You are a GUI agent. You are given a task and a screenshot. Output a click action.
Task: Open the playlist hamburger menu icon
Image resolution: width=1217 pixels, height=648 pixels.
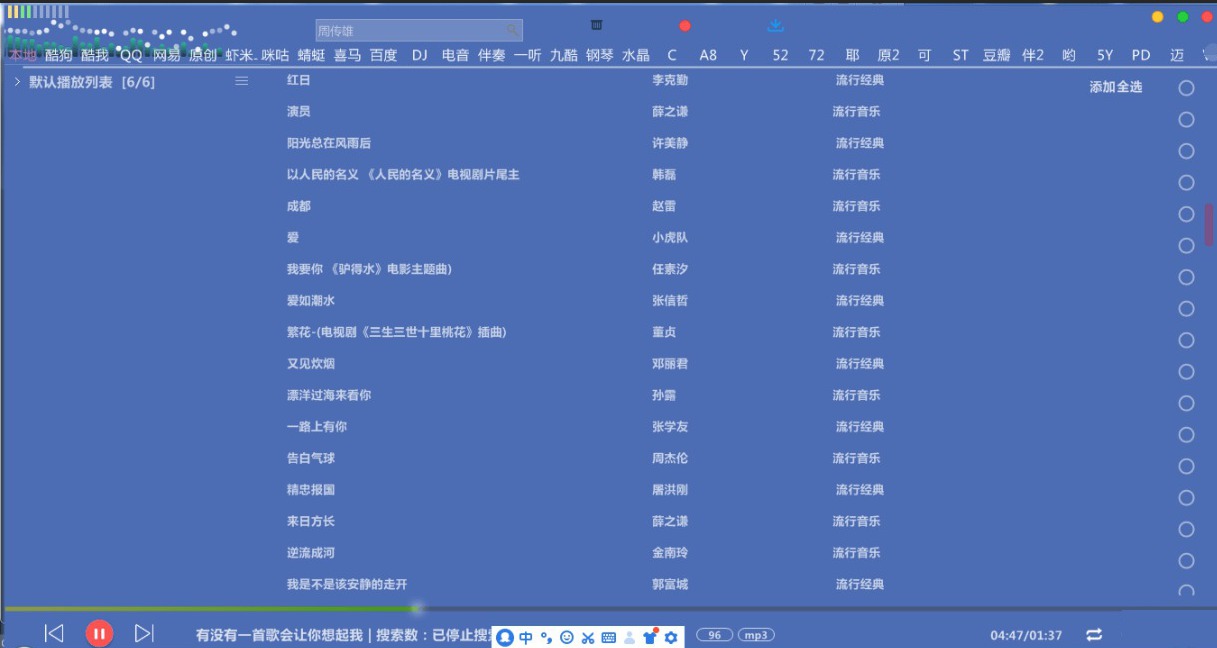241,81
